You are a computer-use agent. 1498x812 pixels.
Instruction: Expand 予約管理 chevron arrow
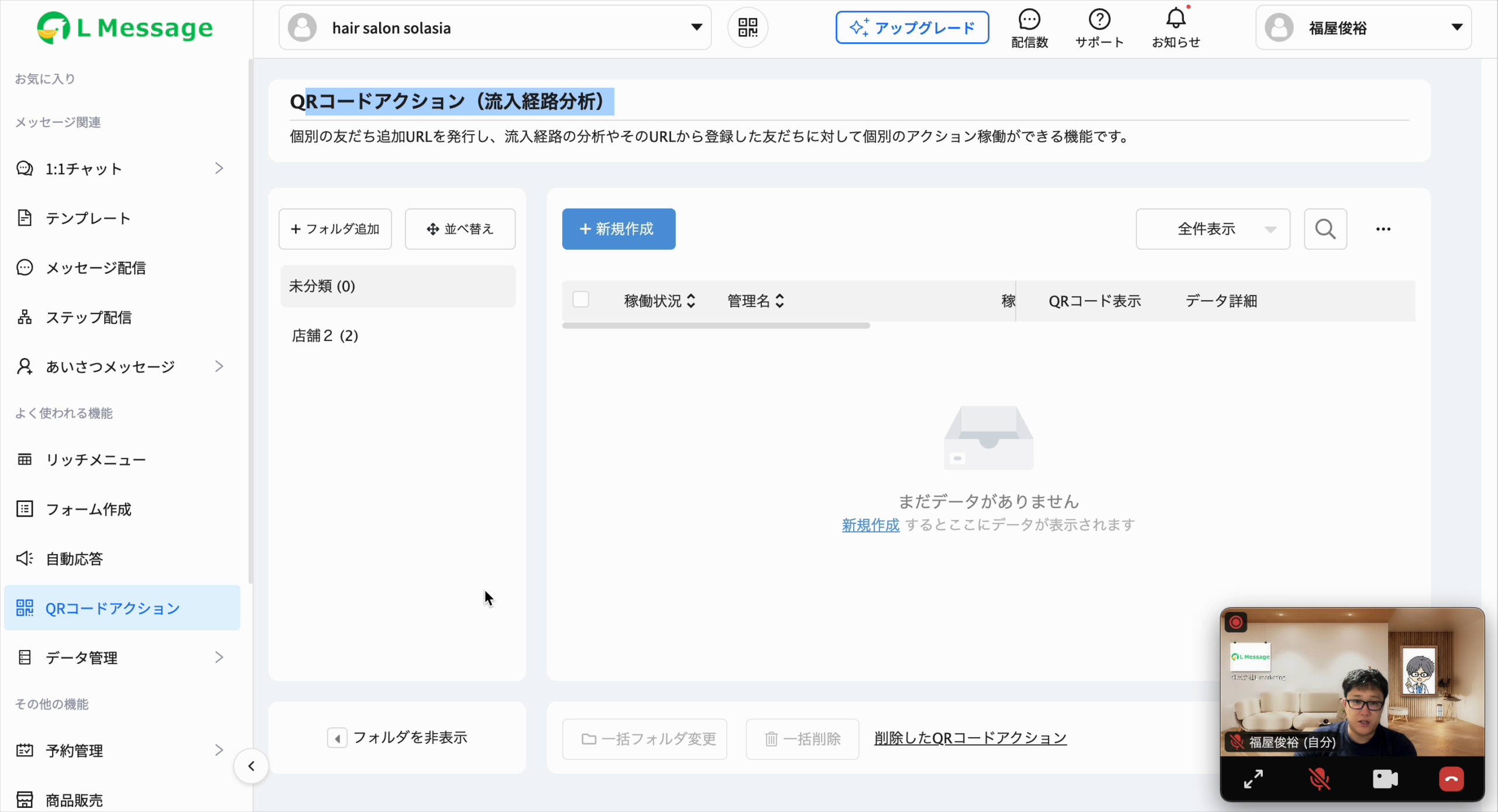[219, 750]
